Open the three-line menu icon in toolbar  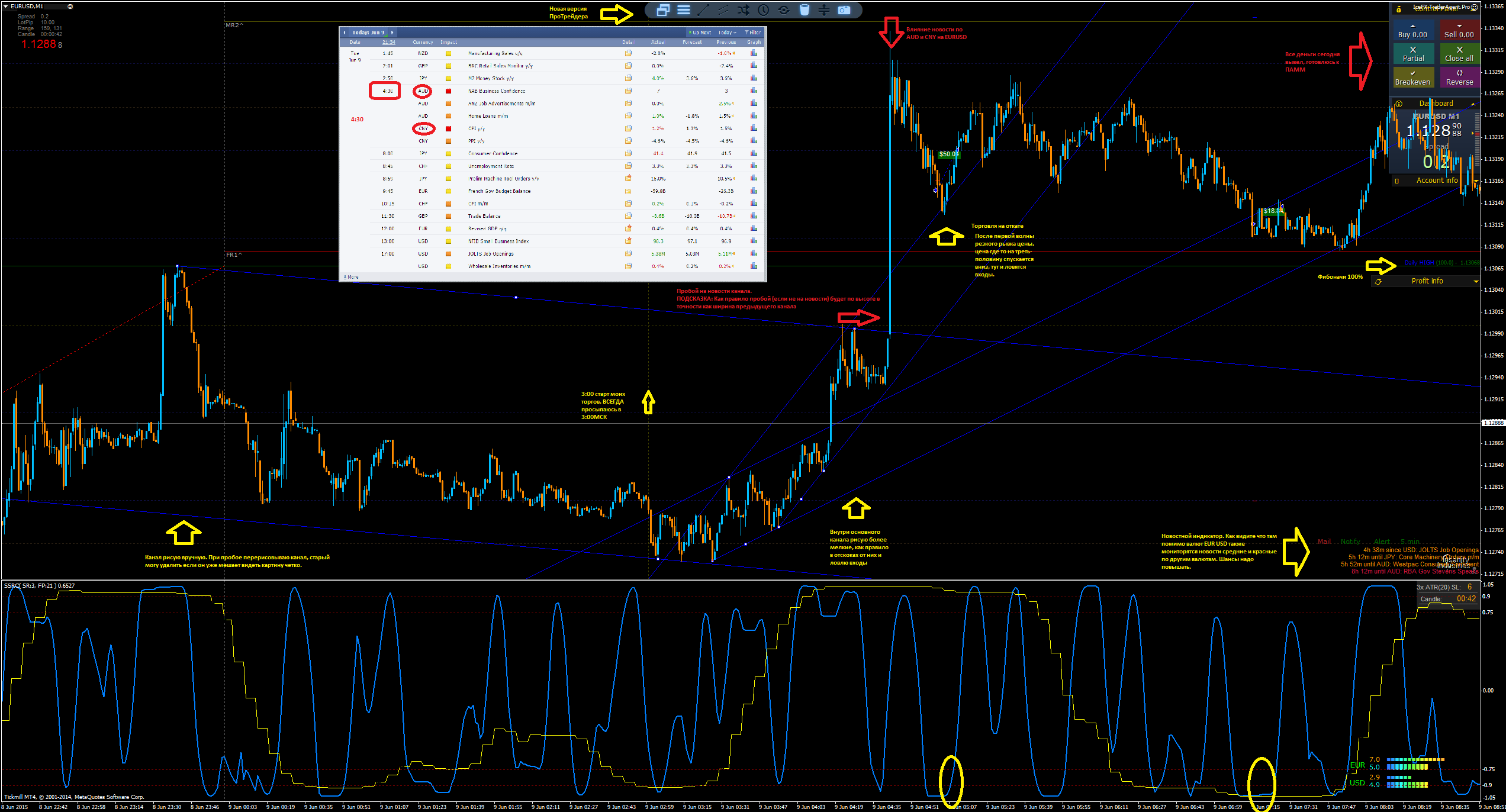coord(683,10)
